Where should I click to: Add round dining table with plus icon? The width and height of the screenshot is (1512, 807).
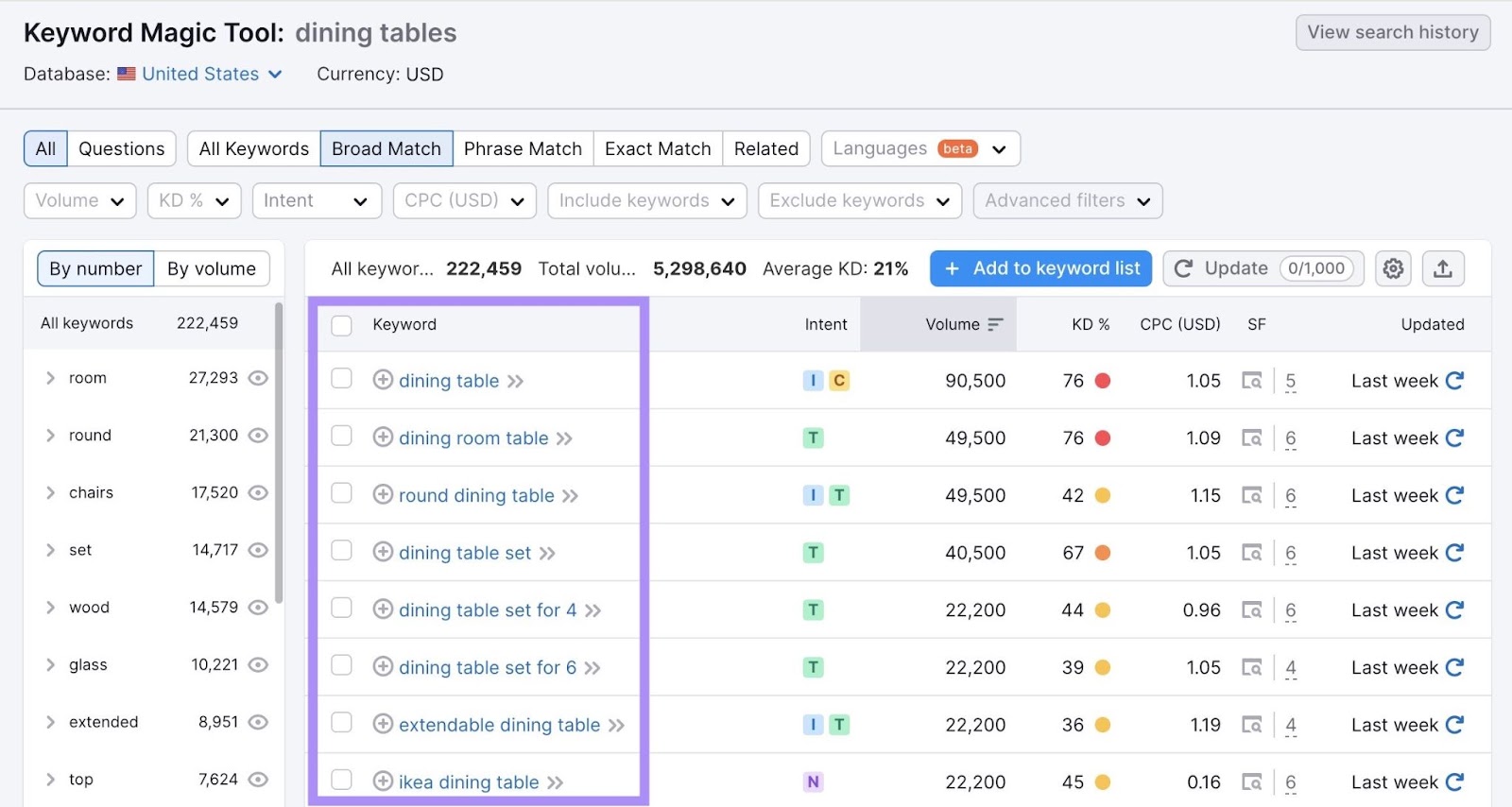coord(383,494)
